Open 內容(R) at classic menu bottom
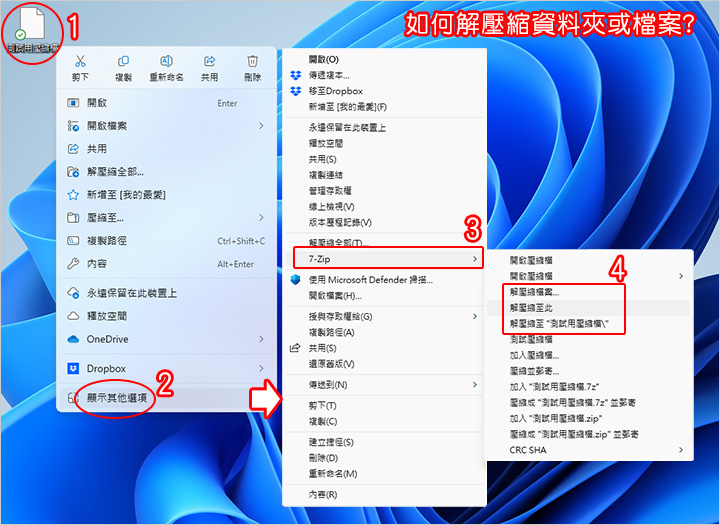Viewport: 720px width, 525px height. pyautogui.click(x=323, y=494)
